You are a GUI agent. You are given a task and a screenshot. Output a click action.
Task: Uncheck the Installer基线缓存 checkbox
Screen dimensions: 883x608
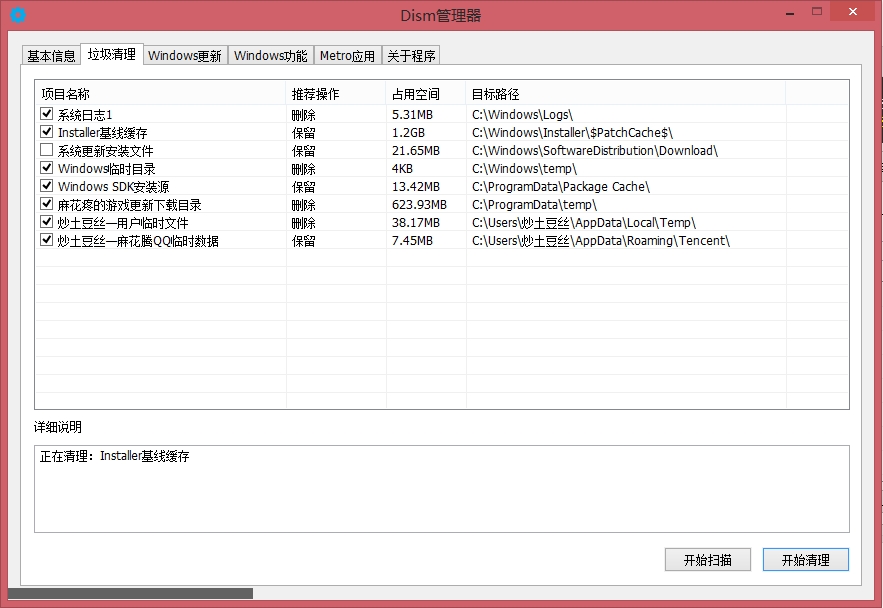46,132
